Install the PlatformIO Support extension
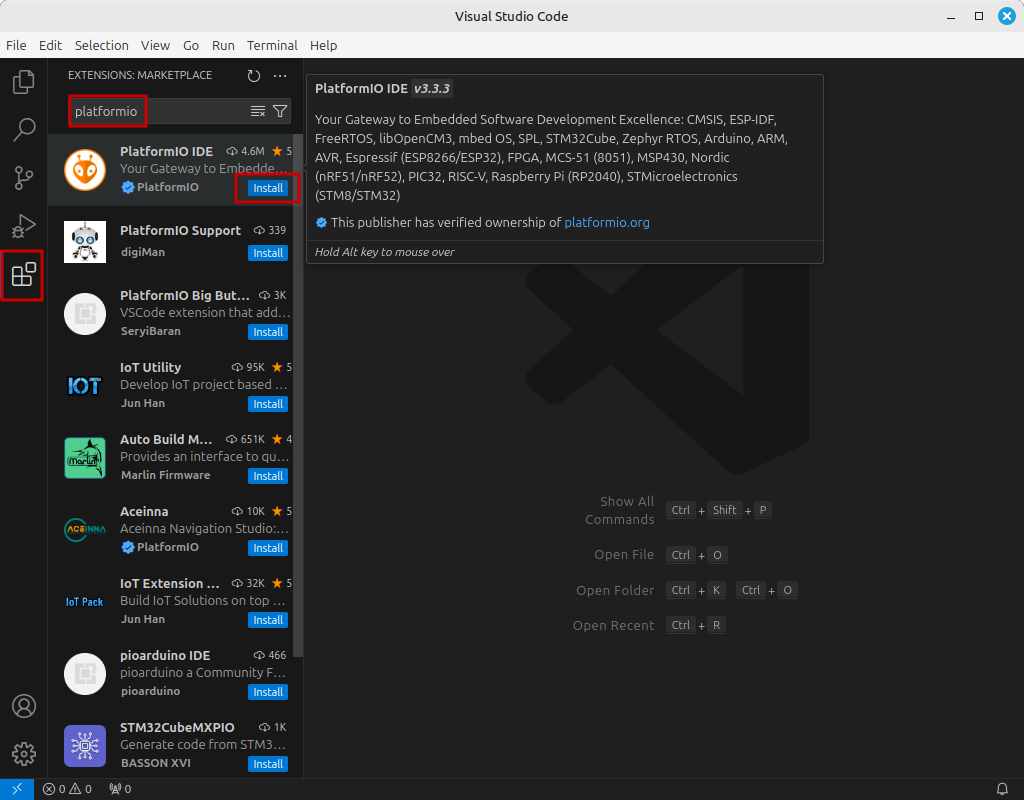This screenshot has height=800, width=1024. (268, 253)
